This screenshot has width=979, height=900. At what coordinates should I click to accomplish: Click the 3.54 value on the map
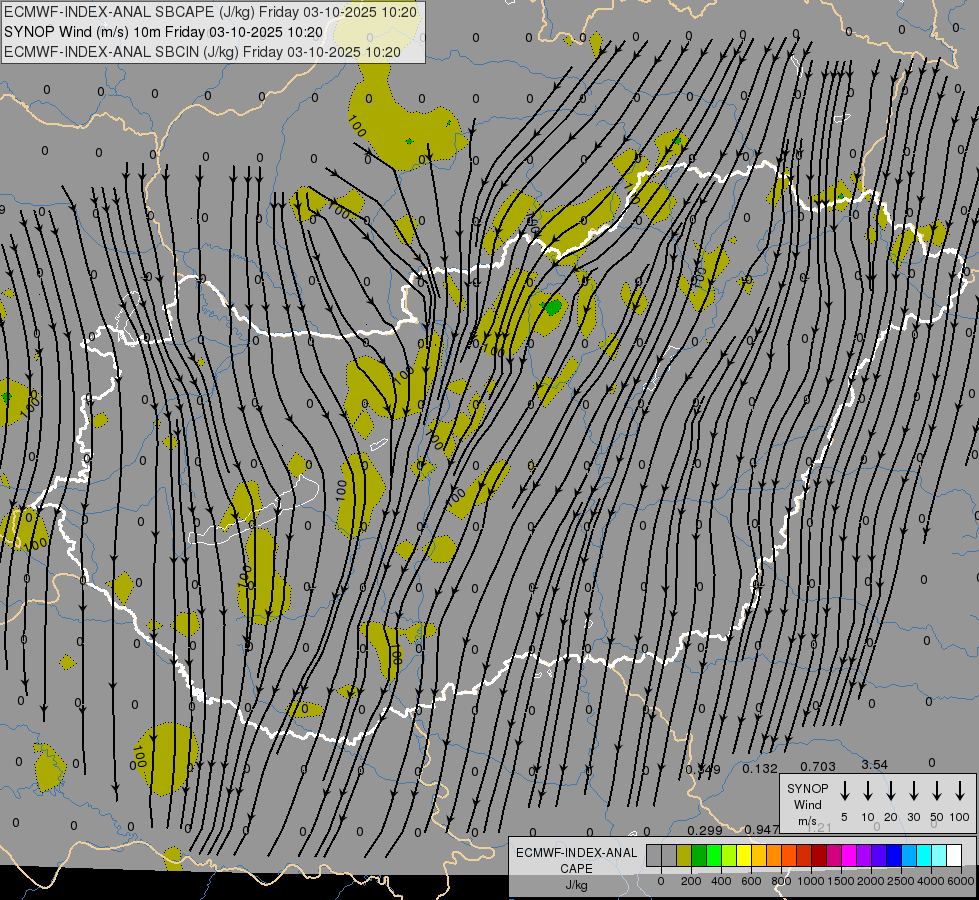[875, 764]
